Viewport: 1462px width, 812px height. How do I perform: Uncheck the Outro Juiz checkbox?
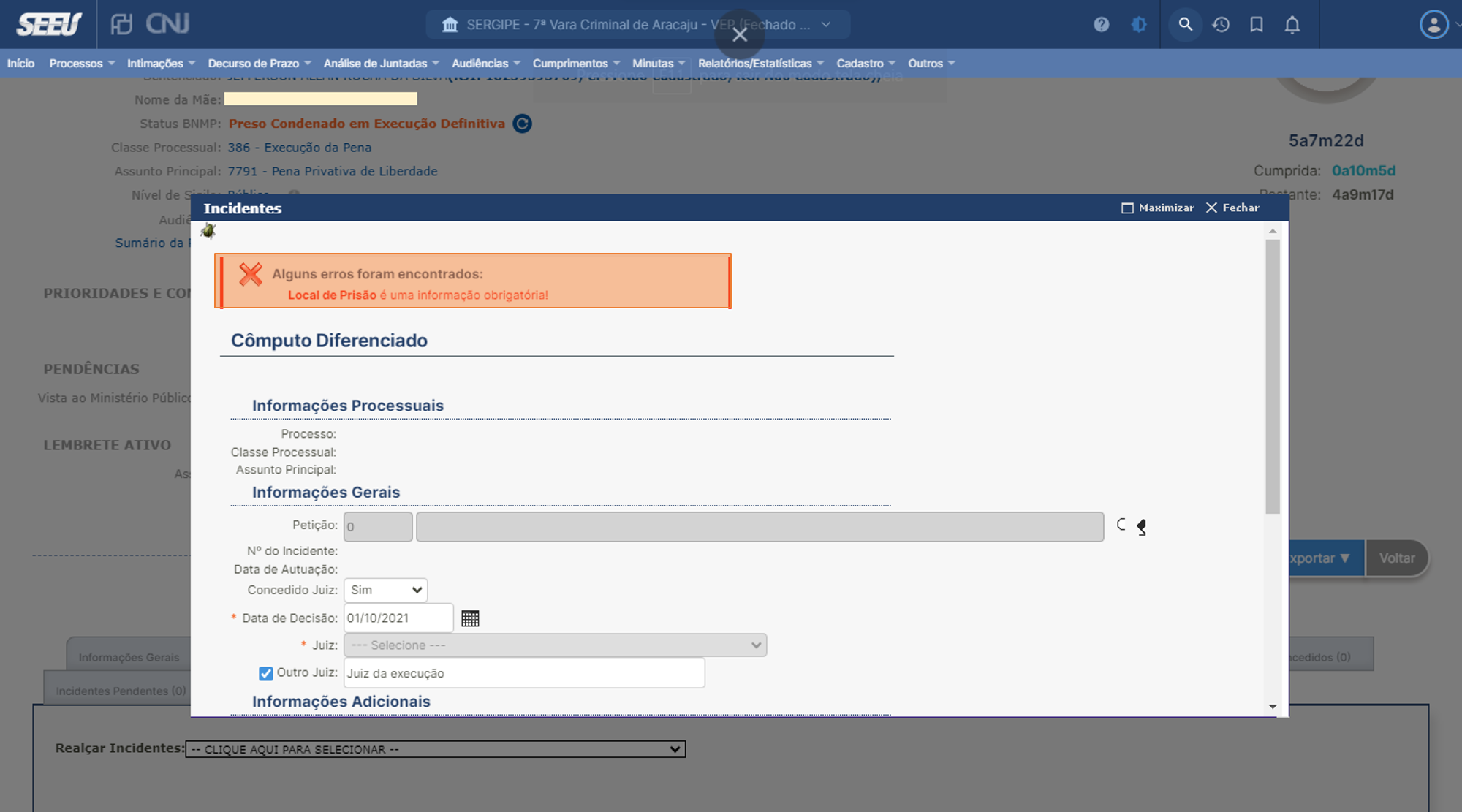(266, 673)
